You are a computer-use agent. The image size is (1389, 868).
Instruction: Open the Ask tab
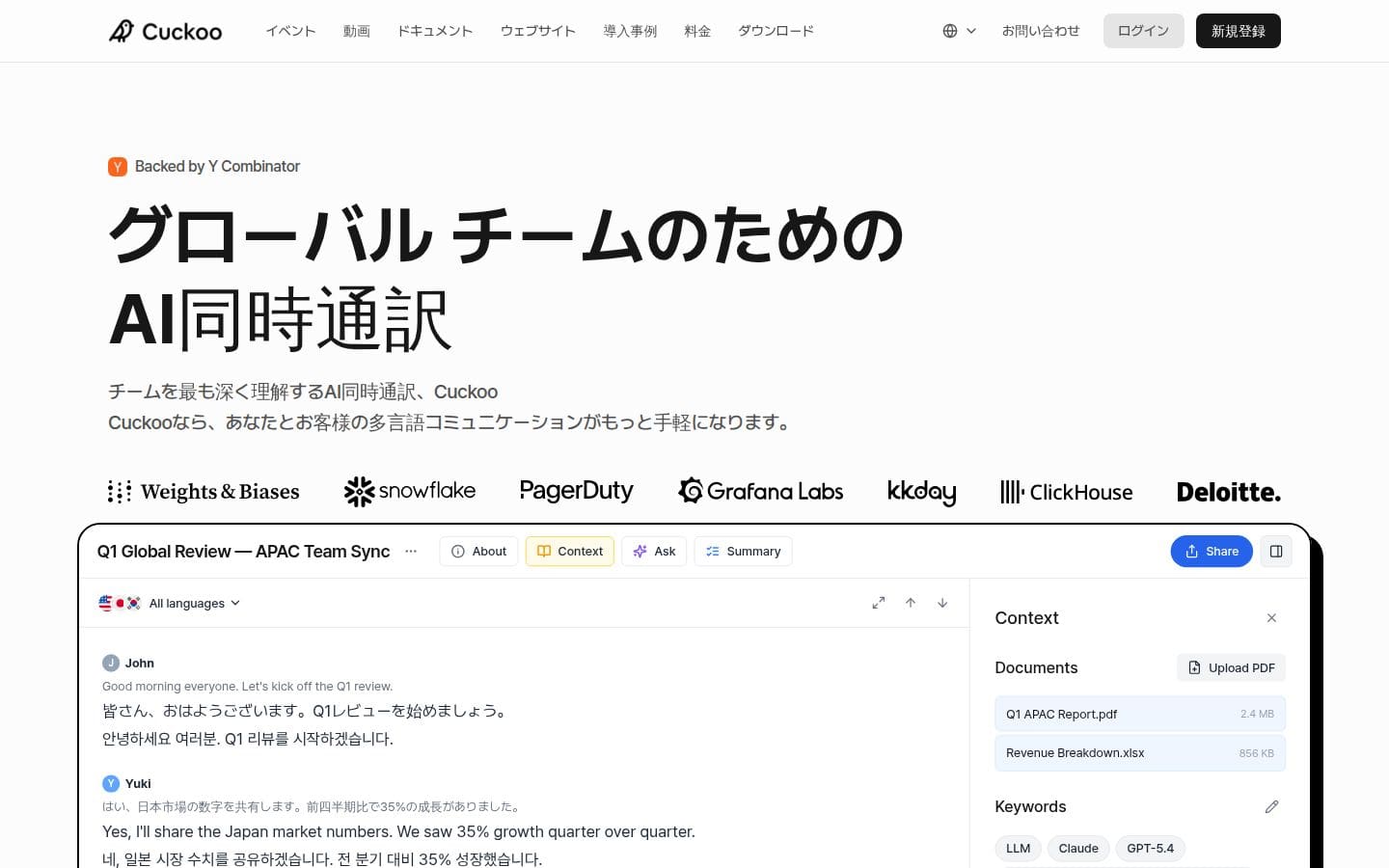[654, 552]
